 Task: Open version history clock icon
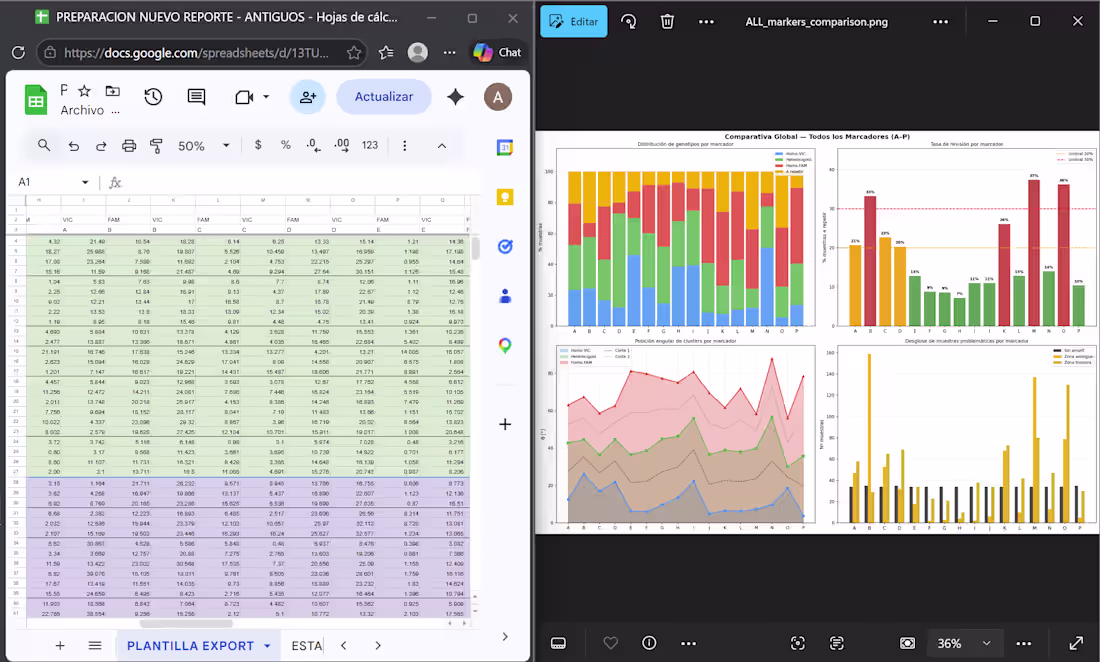pyautogui.click(x=154, y=97)
